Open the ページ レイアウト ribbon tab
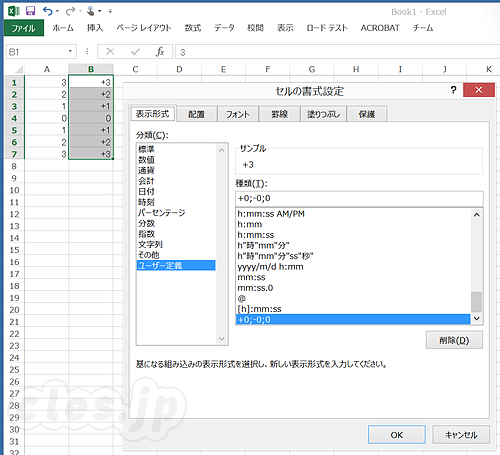The image size is (500, 455). click(x=144, y=28)
